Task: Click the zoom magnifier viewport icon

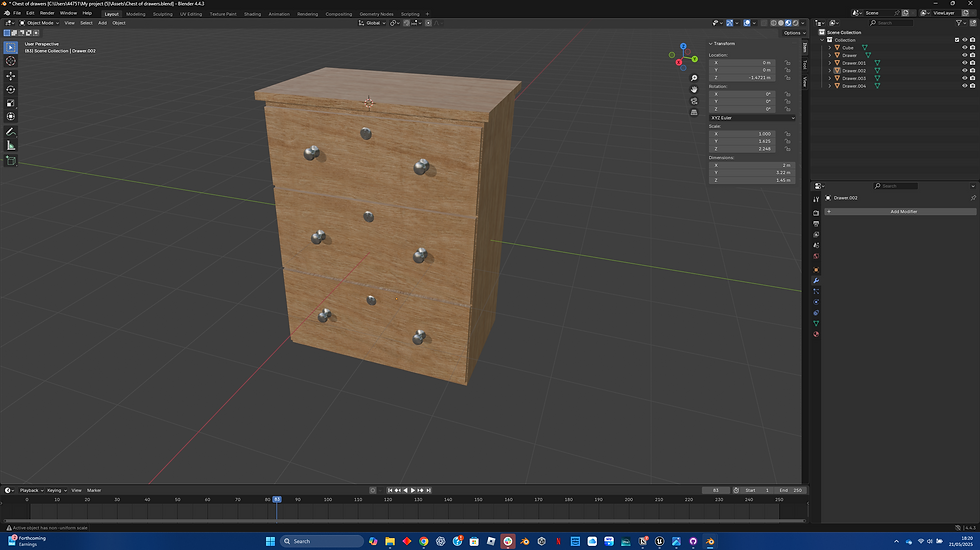Action: (694, 78)
